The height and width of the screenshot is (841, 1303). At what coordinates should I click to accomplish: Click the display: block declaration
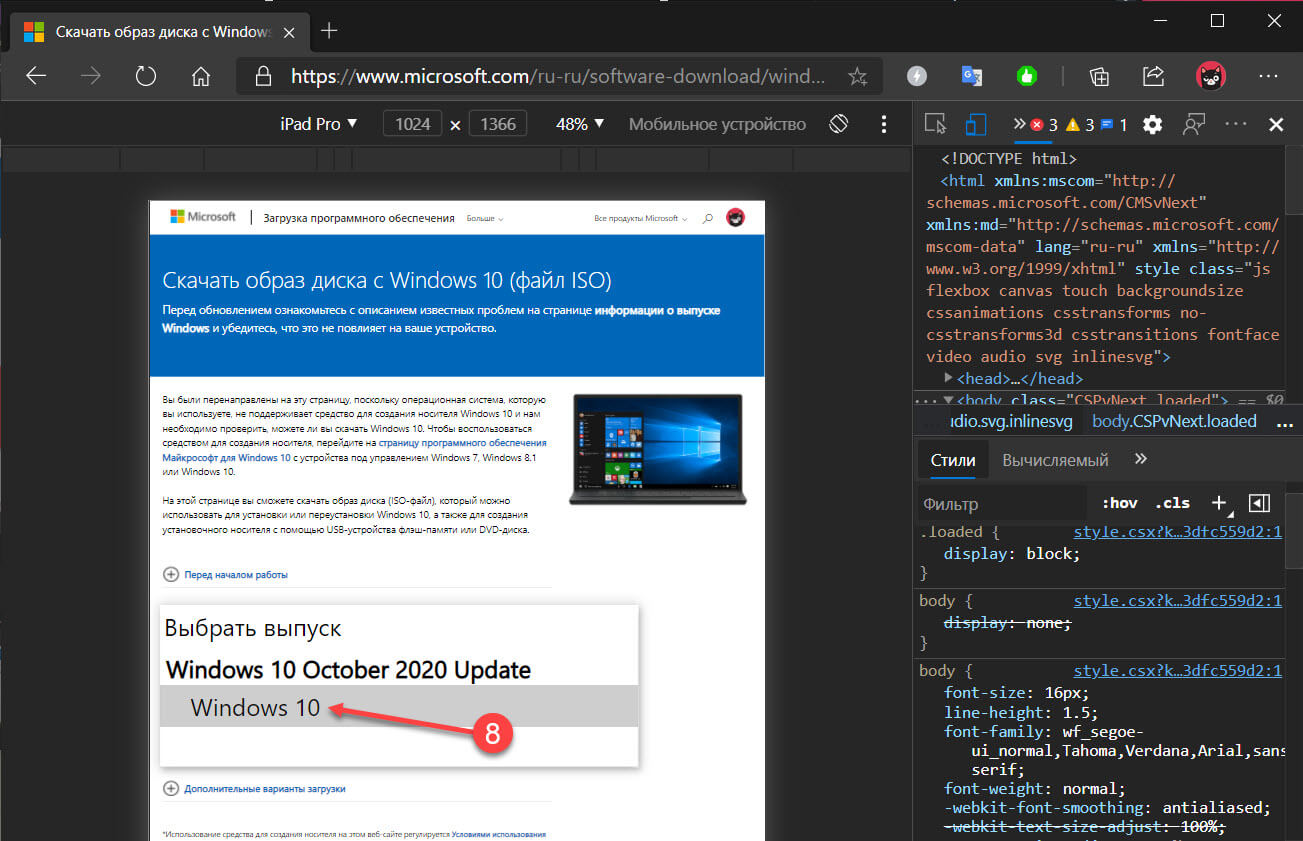[x=1012, y=553]
